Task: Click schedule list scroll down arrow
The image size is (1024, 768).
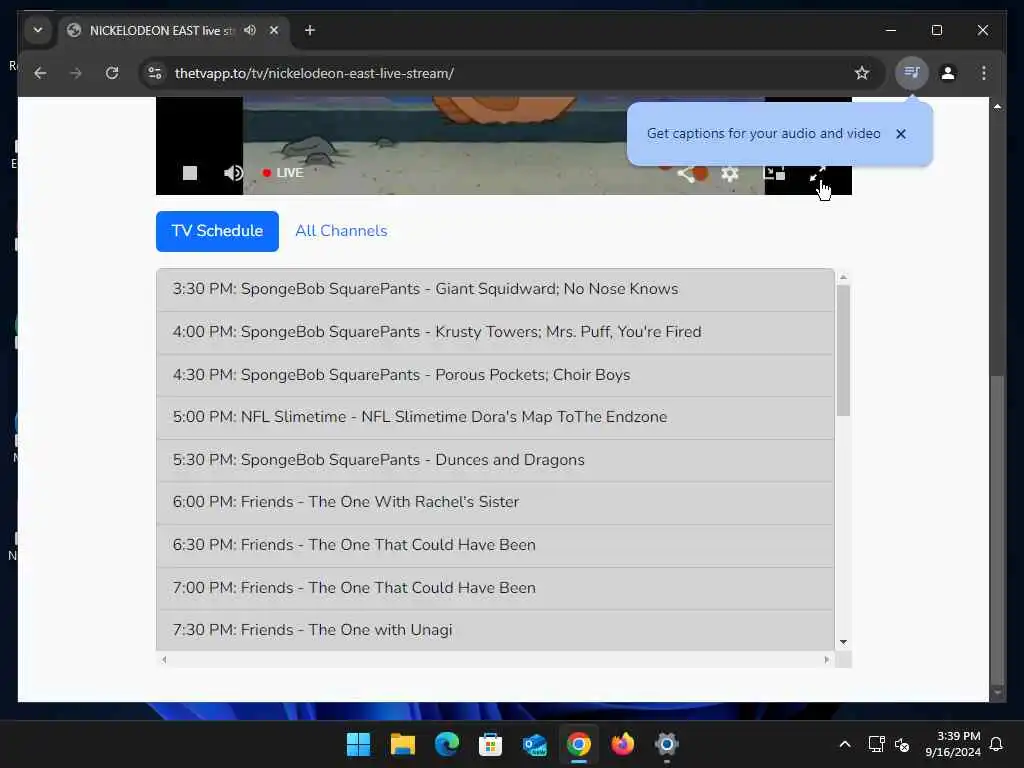Action: (843, 643)
